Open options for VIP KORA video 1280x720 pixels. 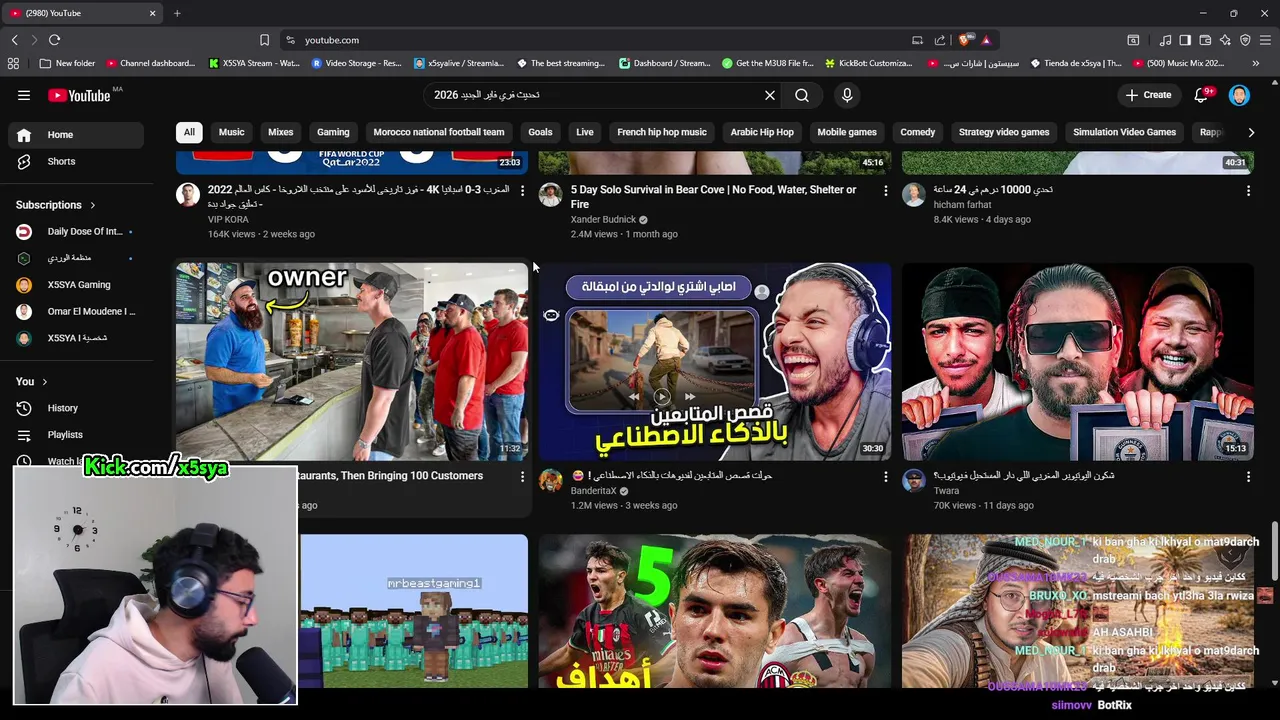pos(522,190)
